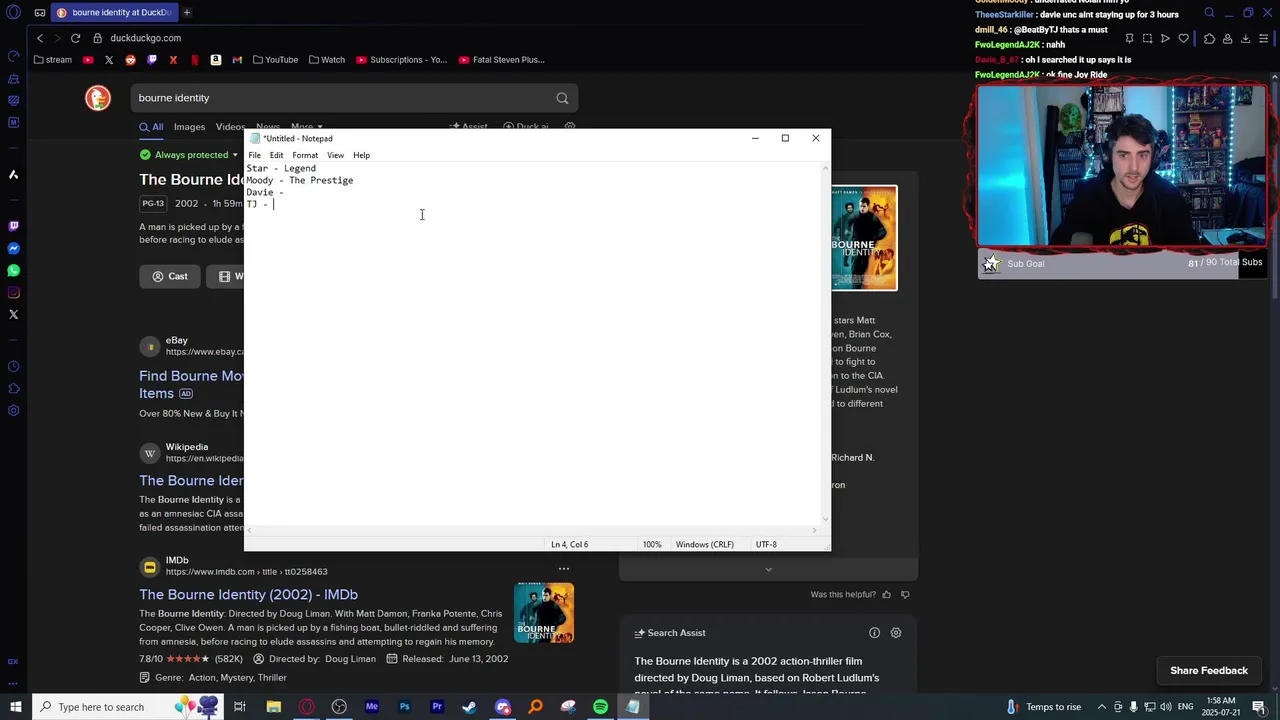Screen dimensions: 1280x720
Task: Expand the info panel with the down chevron
Action: 768,570
